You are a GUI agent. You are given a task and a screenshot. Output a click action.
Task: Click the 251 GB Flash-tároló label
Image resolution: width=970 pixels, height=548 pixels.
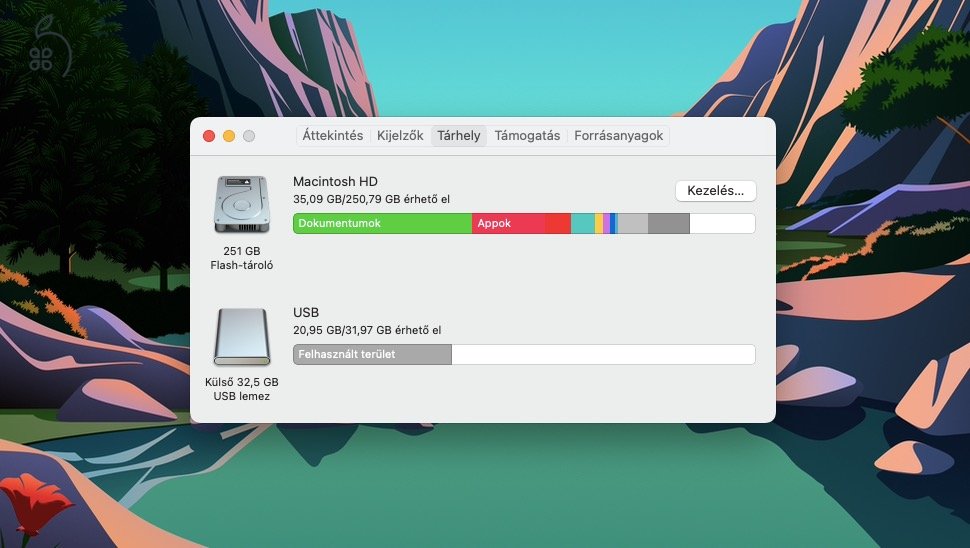(x=242, y=258)
